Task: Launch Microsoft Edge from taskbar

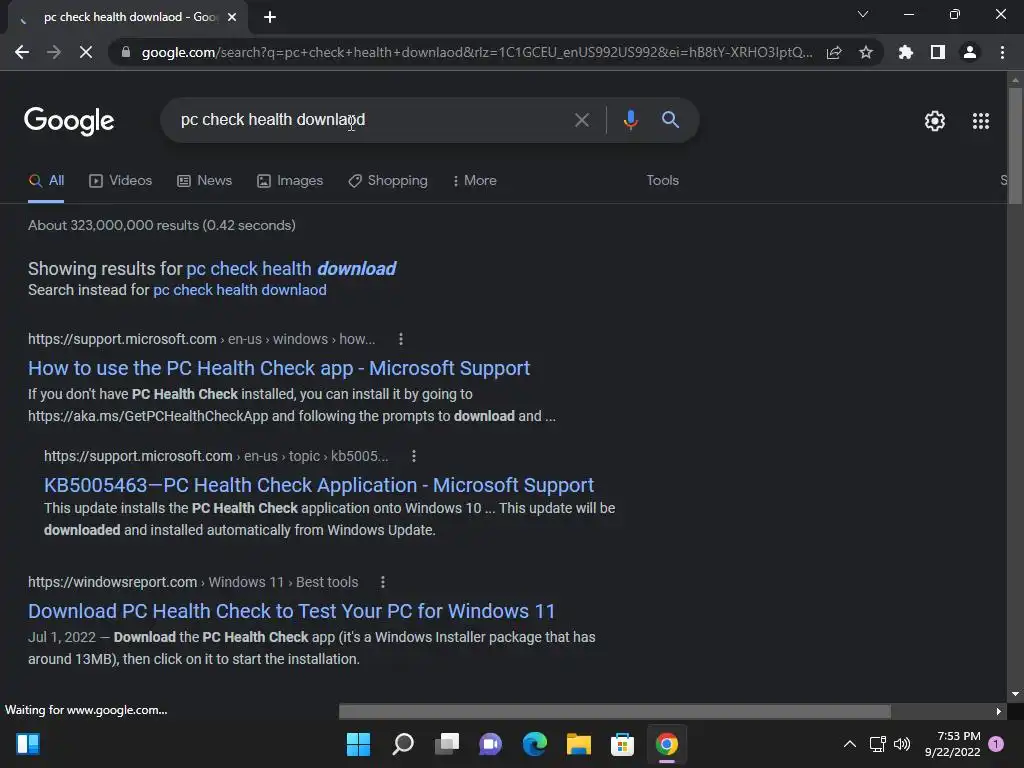Action: pyautogui.click(x=534, y=744)
